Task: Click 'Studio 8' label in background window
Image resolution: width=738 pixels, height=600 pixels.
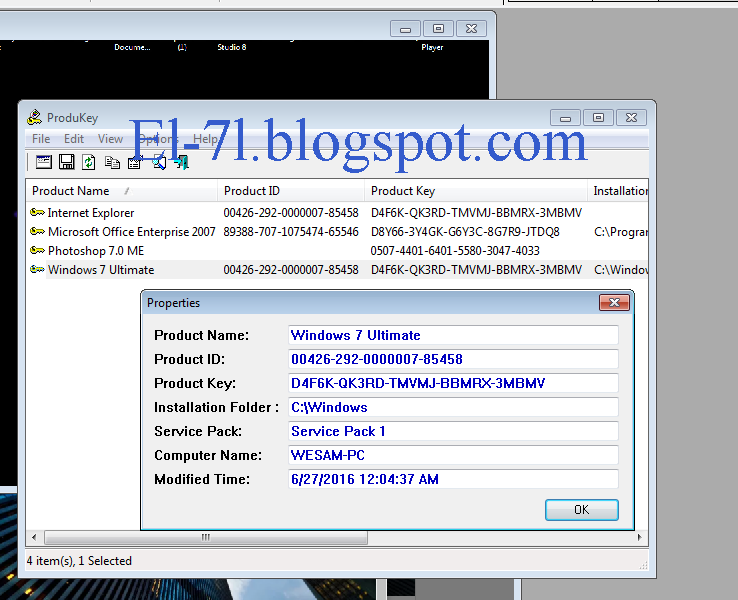Action: [232, 47]
